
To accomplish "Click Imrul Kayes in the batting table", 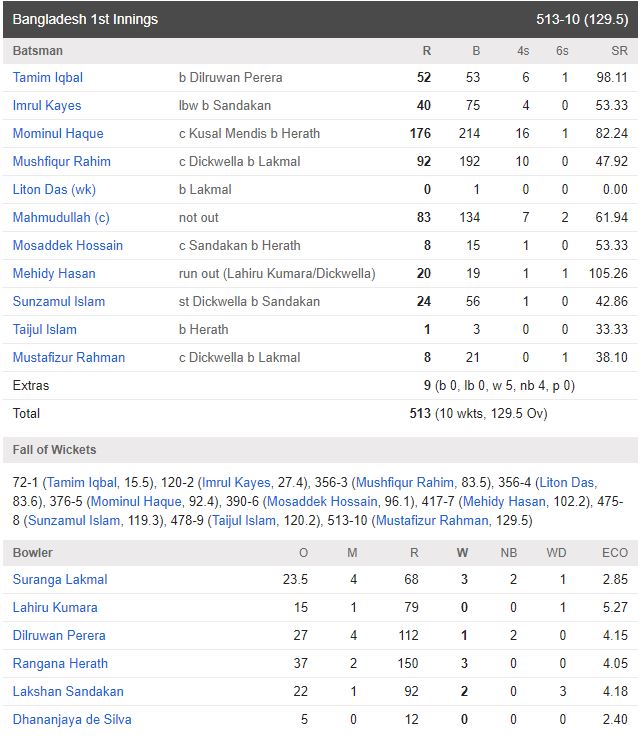I will [47, 105].
